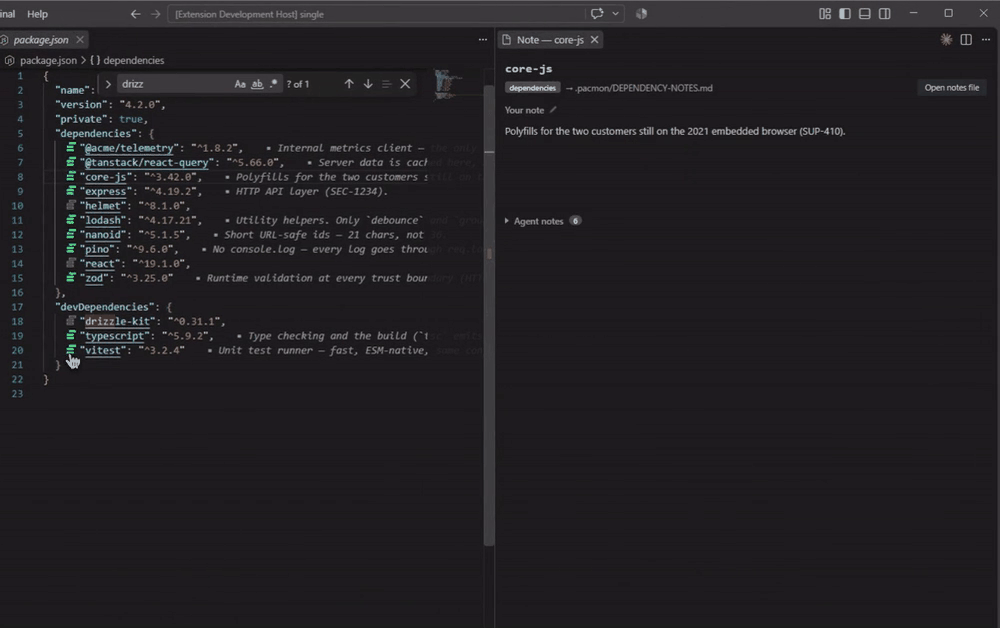The image size is (1000, 628).
Task: Toggle Find in Selection
Action: (x=386, y=84)
